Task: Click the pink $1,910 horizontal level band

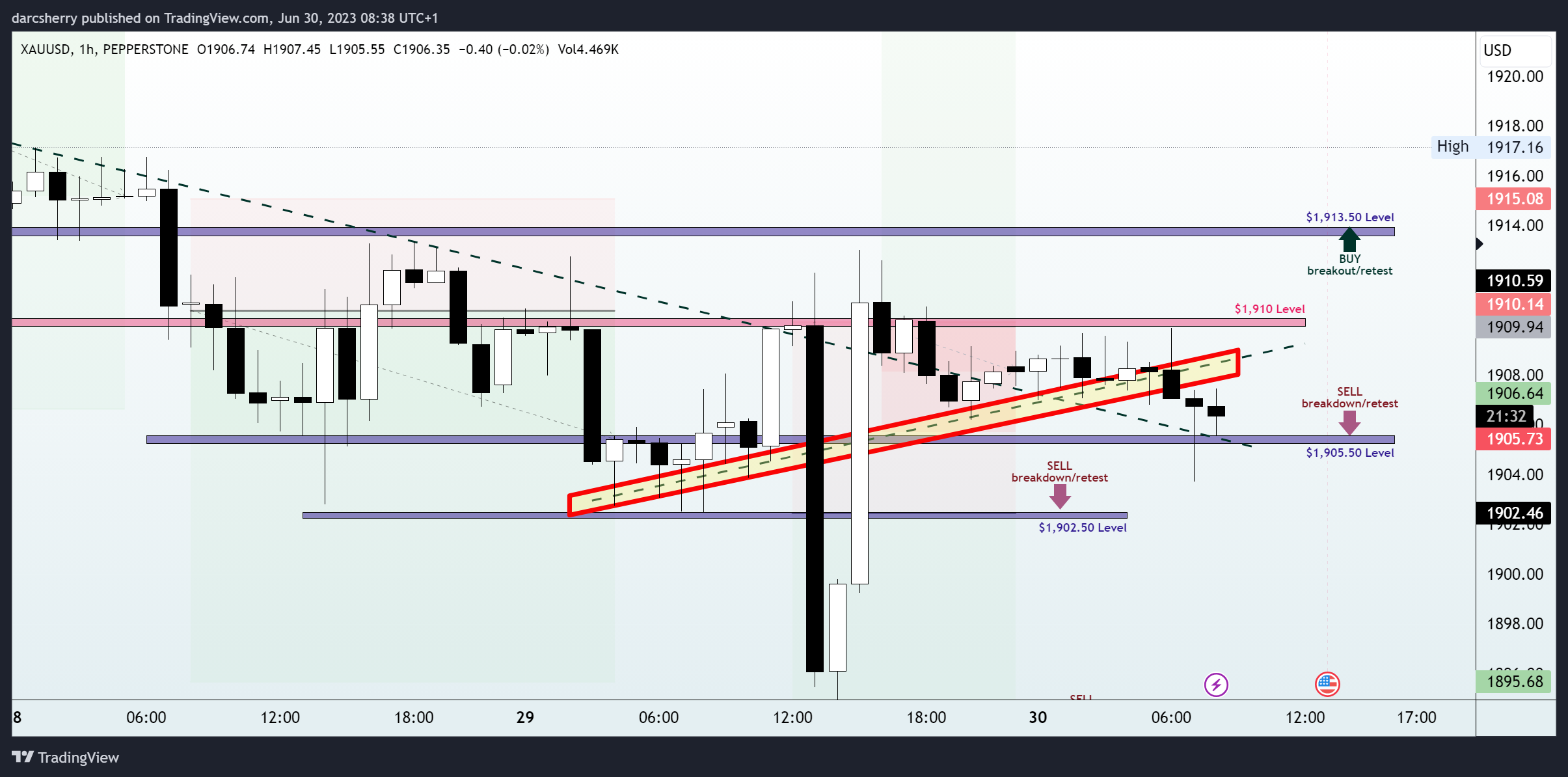Action: pyautogui.click(x=658, y=322)
